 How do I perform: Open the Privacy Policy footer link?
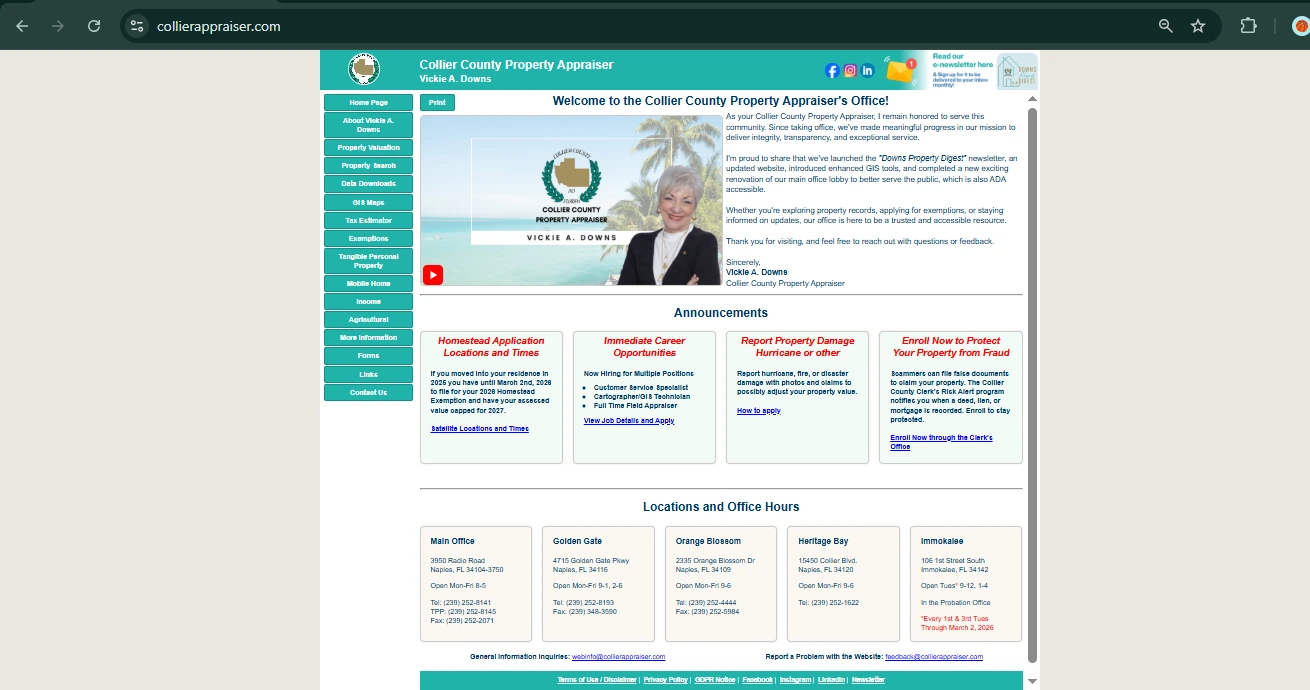click(x=666, y=679)
